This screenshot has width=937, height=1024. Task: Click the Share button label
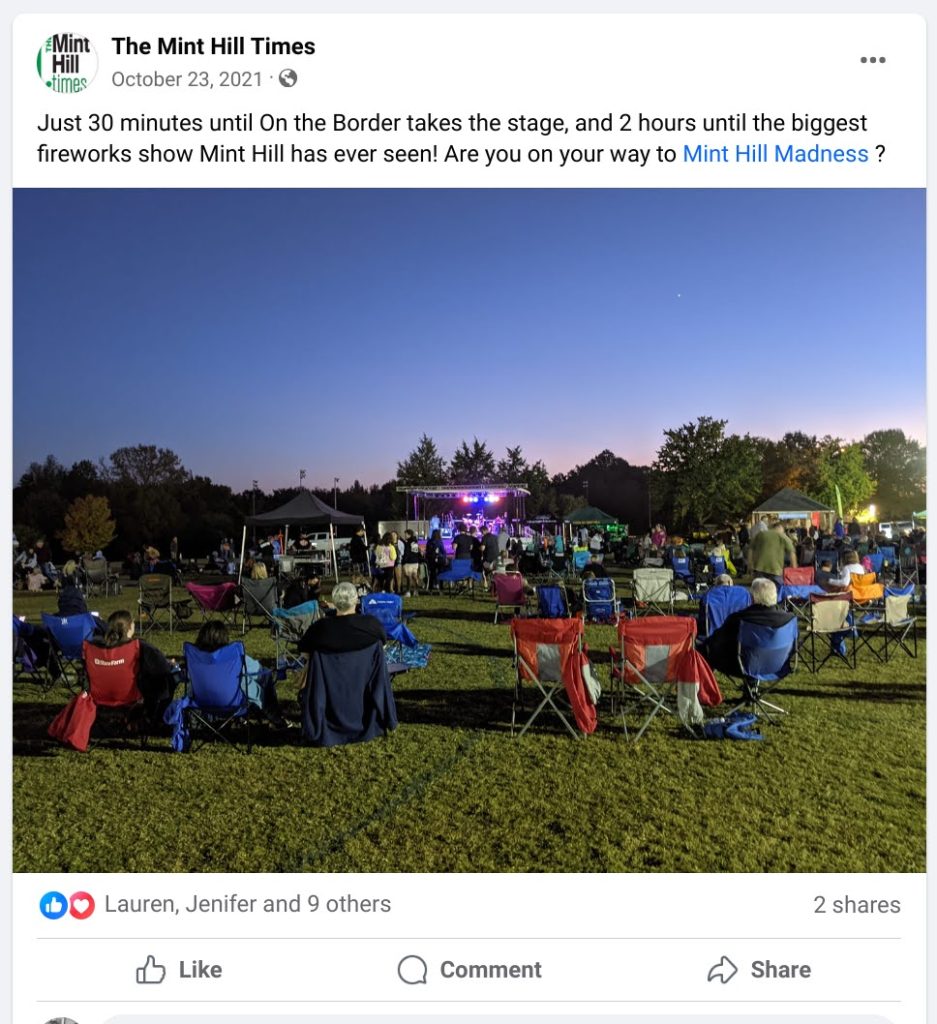pyautogui.click(x=780, y=970)
